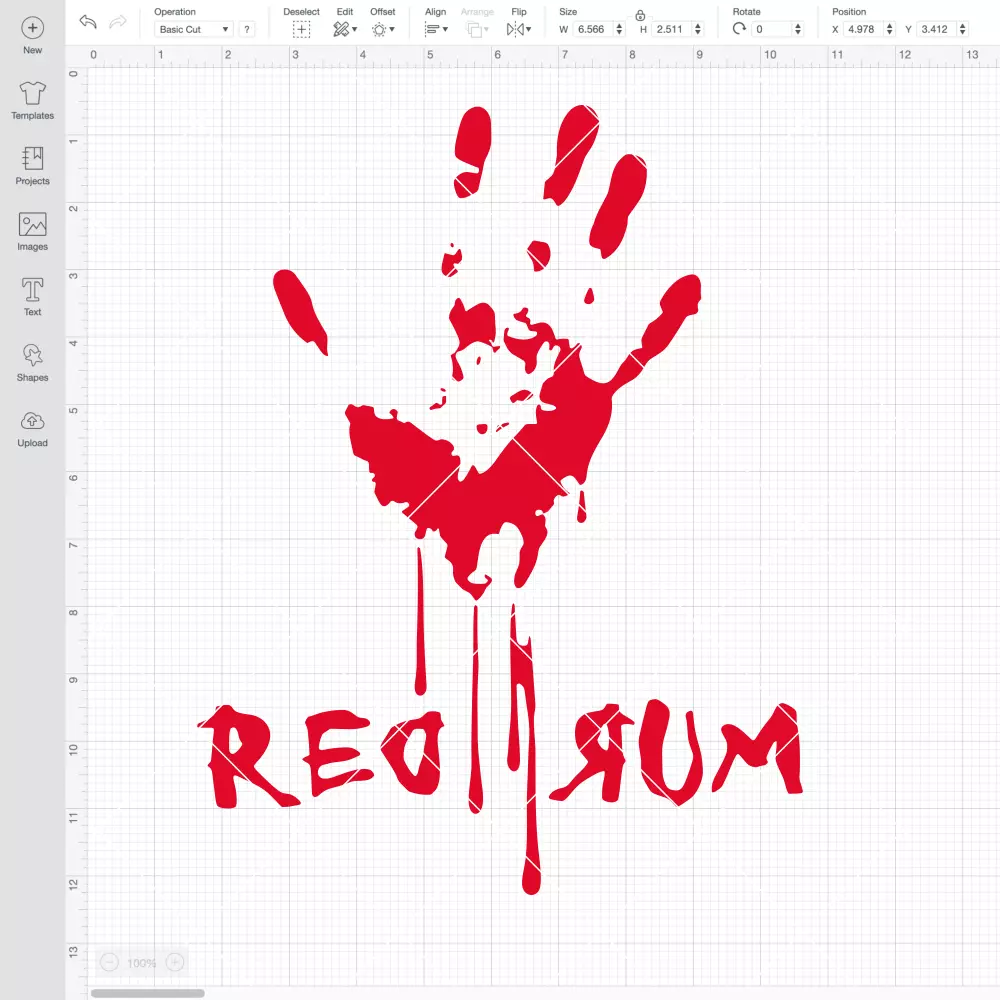The image size is (1000, 1000).
Task: Increase rotation with stepper arrow
Action: pyautogui.click(x=798, y=26)
